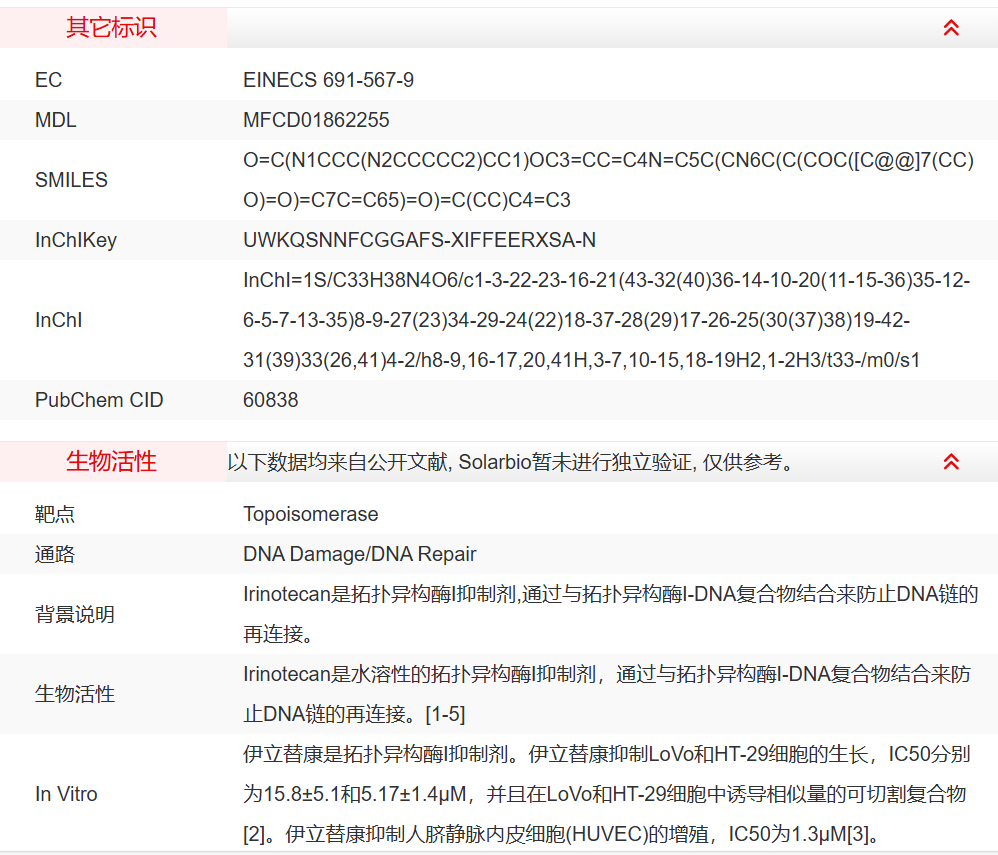Click the 通路 row label
The width and height of the screenshot is (998, 855).
click(x=55, y=554)
